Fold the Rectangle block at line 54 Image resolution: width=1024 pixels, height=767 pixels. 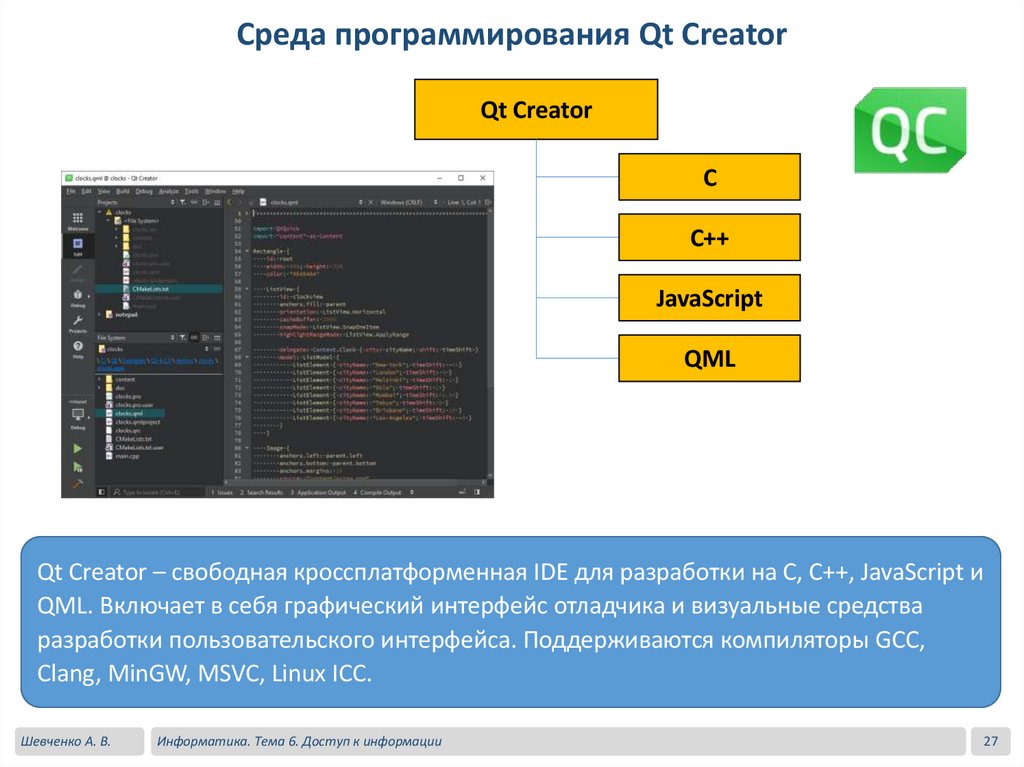click(x=247, y=251)
